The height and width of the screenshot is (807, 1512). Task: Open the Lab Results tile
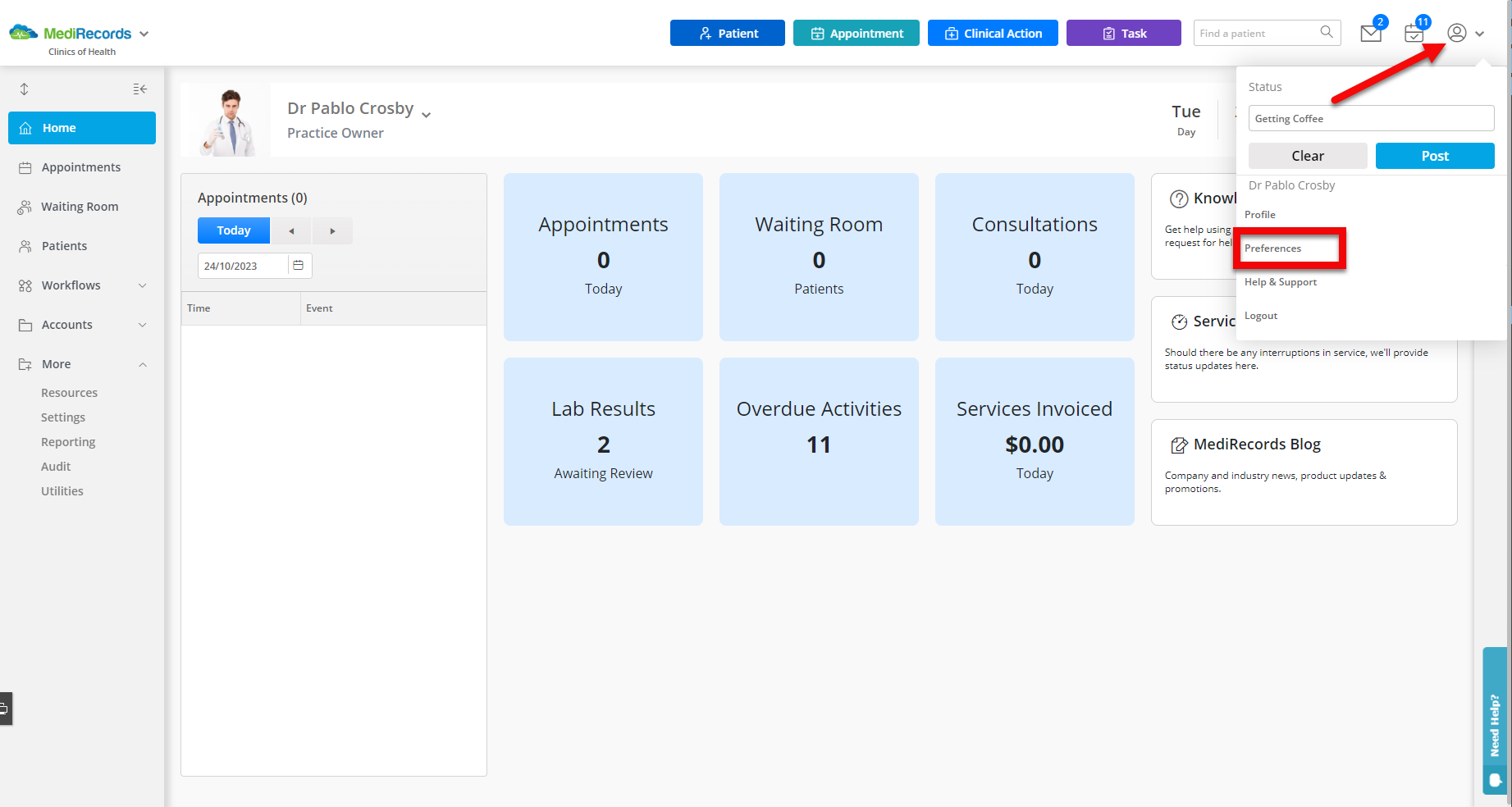tap(603, 441)
